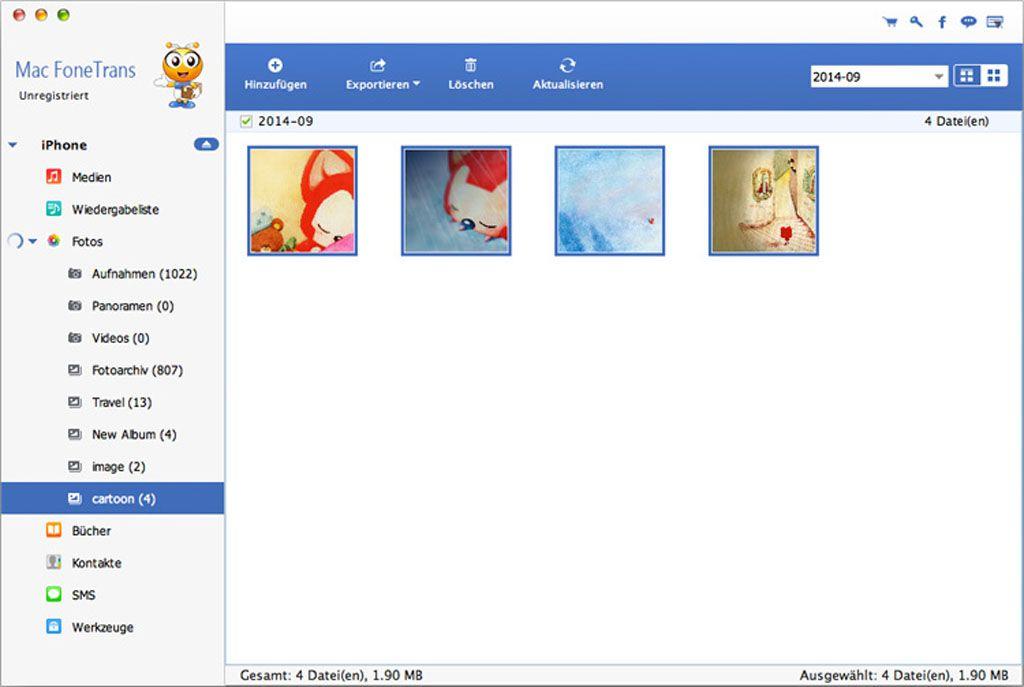Click Hinzufügen to add photos
This screenshot has width=1024, height=687.
tap(275, 74)
